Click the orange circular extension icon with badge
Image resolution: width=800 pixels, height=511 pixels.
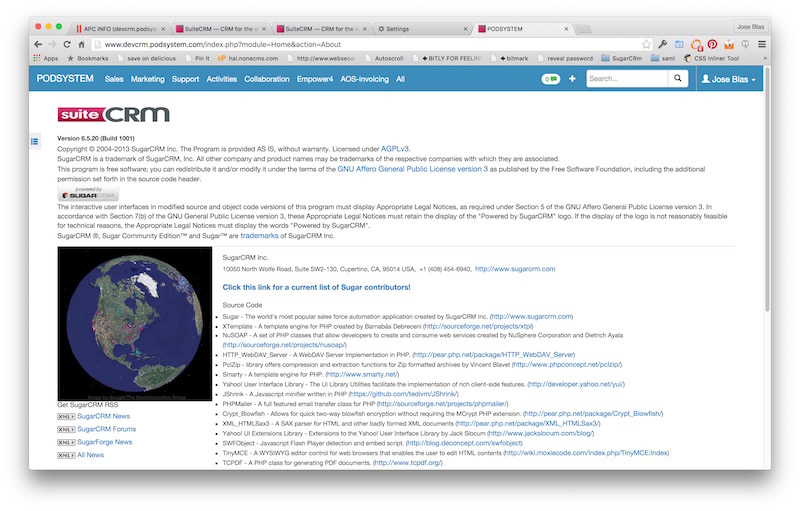[696, 45]
